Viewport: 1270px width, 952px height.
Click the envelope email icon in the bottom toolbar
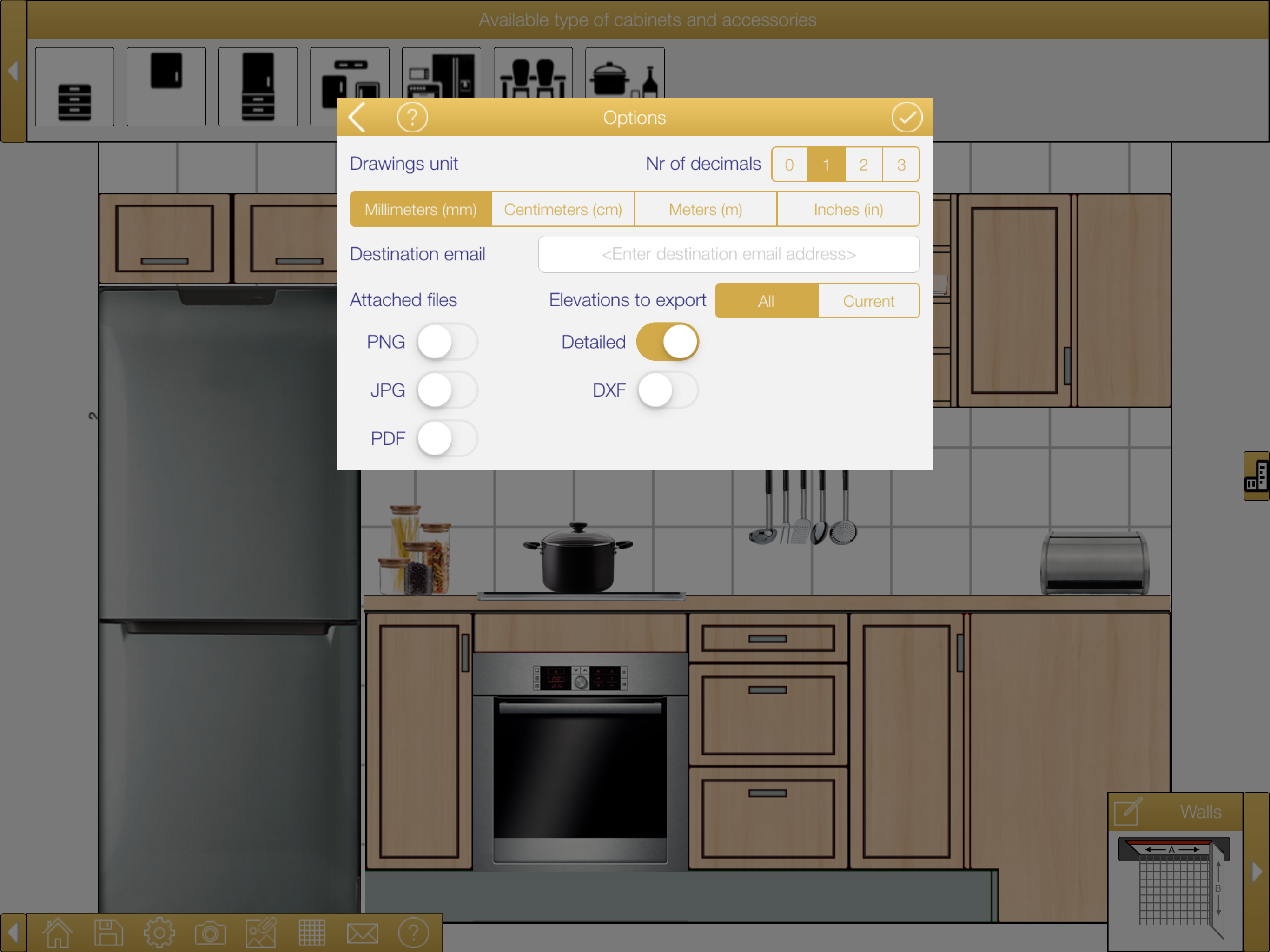tap(363, 933)
